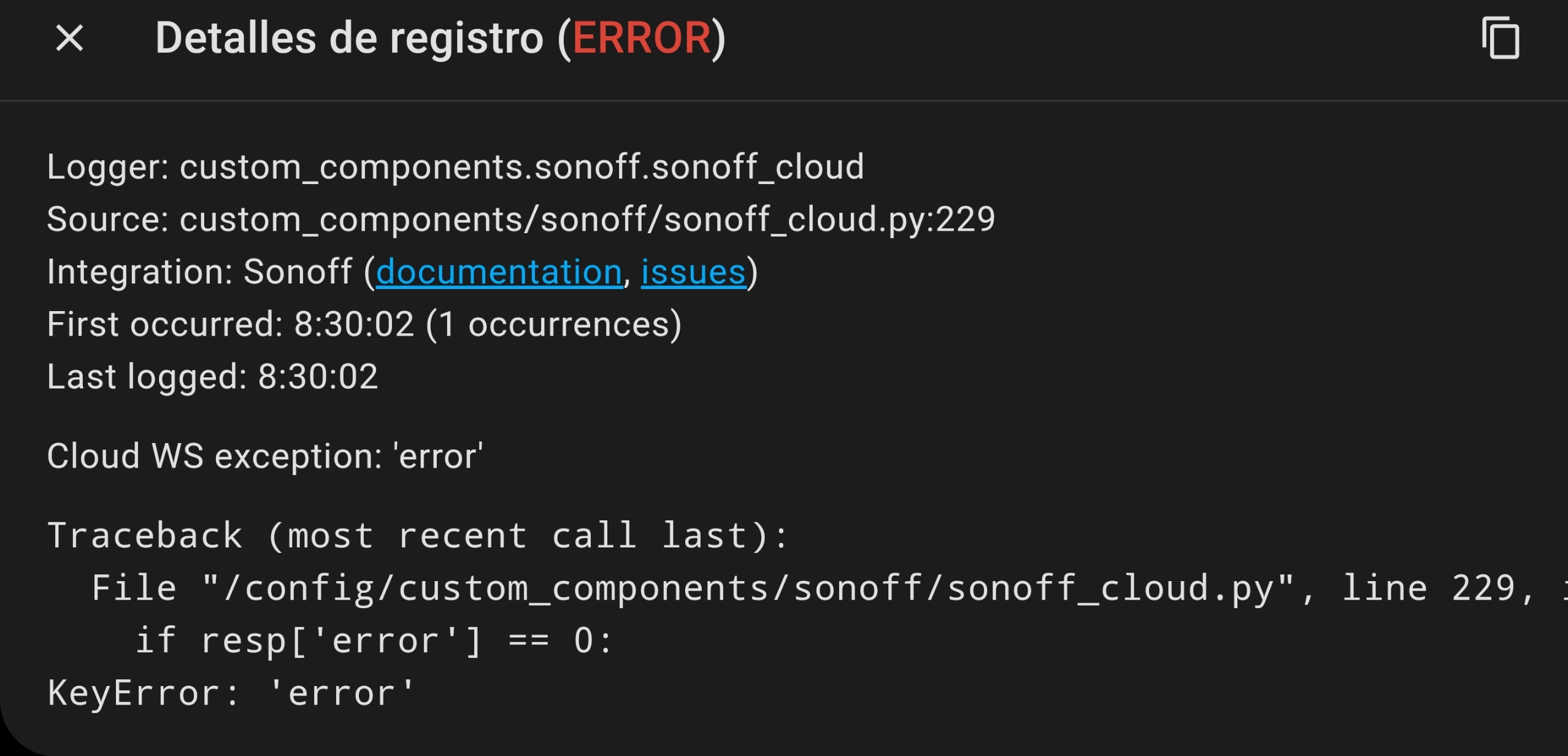This screenshot has width=1568, height=756.
Task: Click the code line if resp['error'] == 0
Action: tap(373, 639)
